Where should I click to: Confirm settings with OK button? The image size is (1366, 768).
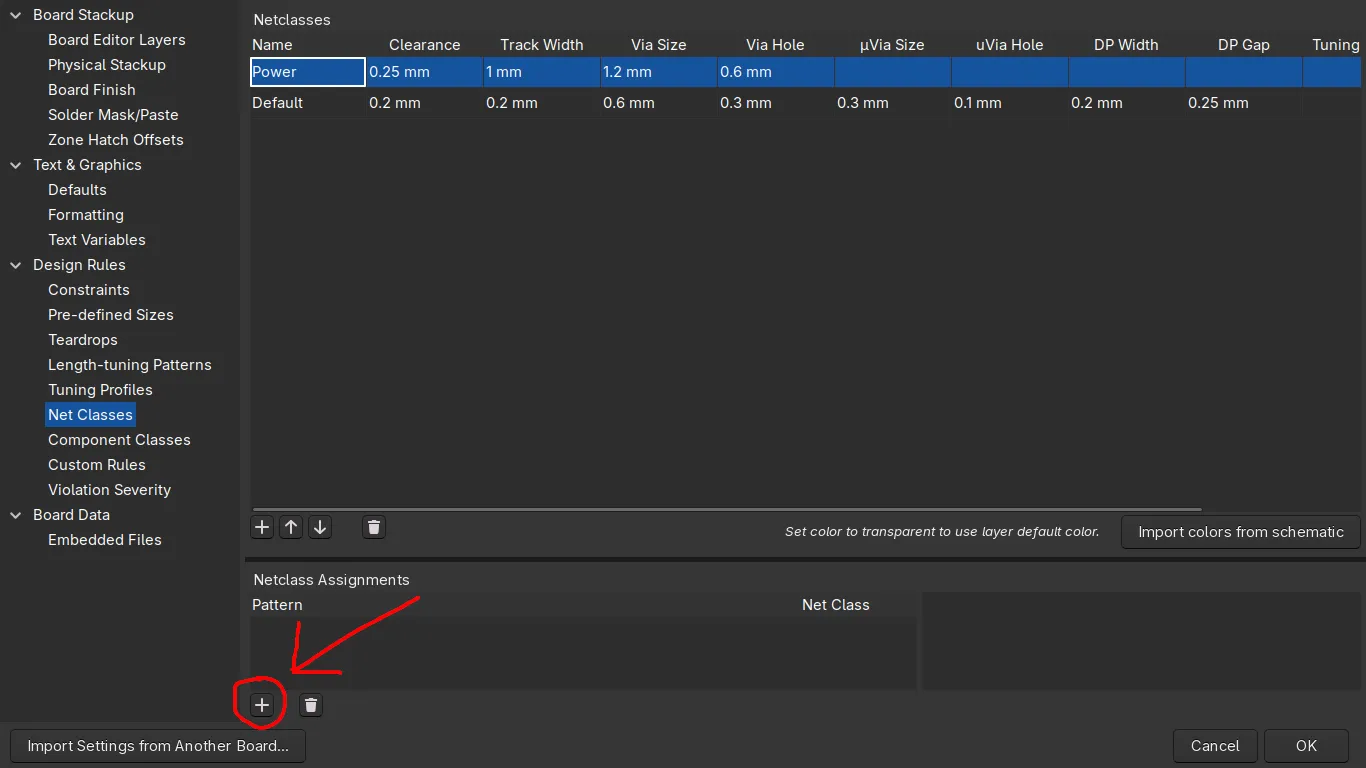pos(1306,746)
